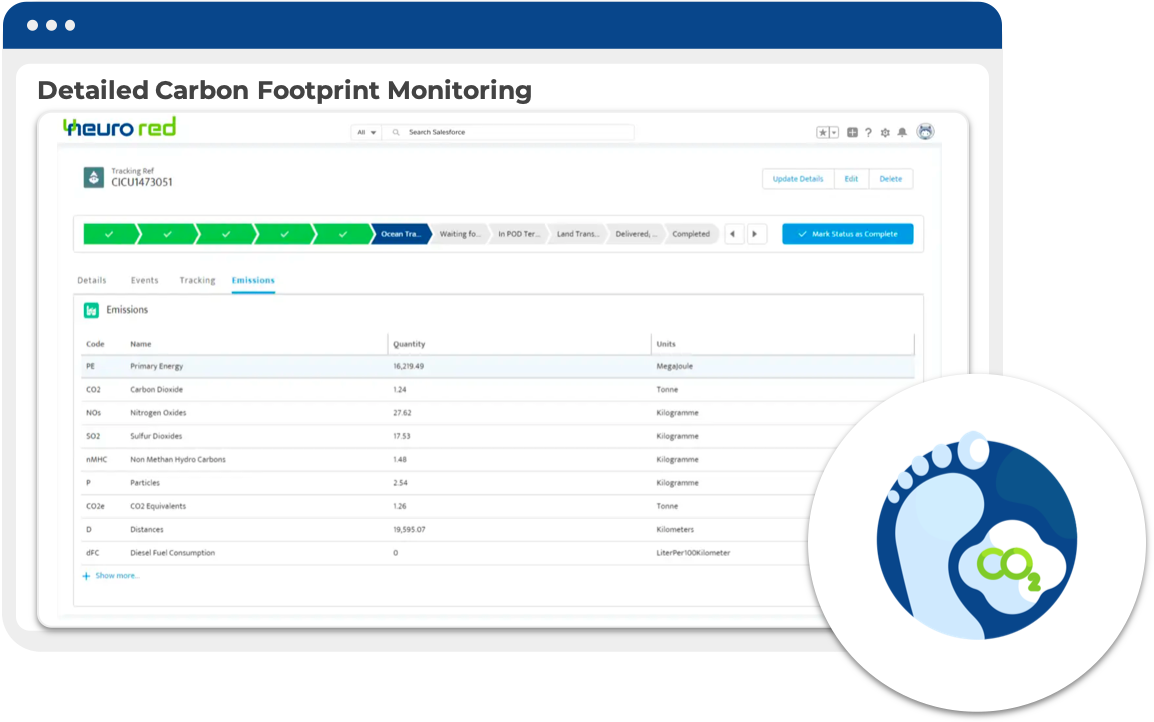This screenshot has width=1154, height=722.
Task: Select the Completed path stage
Action: [691, 234]
